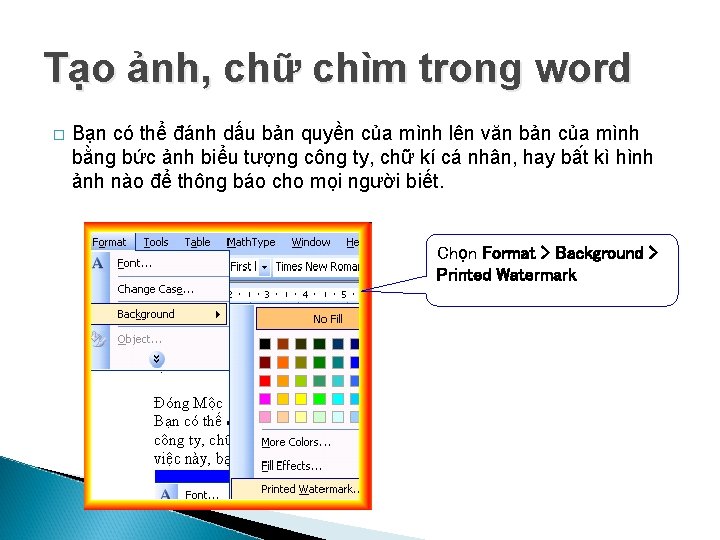The width and height of the screenshot is (720, 540).
Task: Pick the gold swatch in fourth row
Action: click(x=283, y=399)
